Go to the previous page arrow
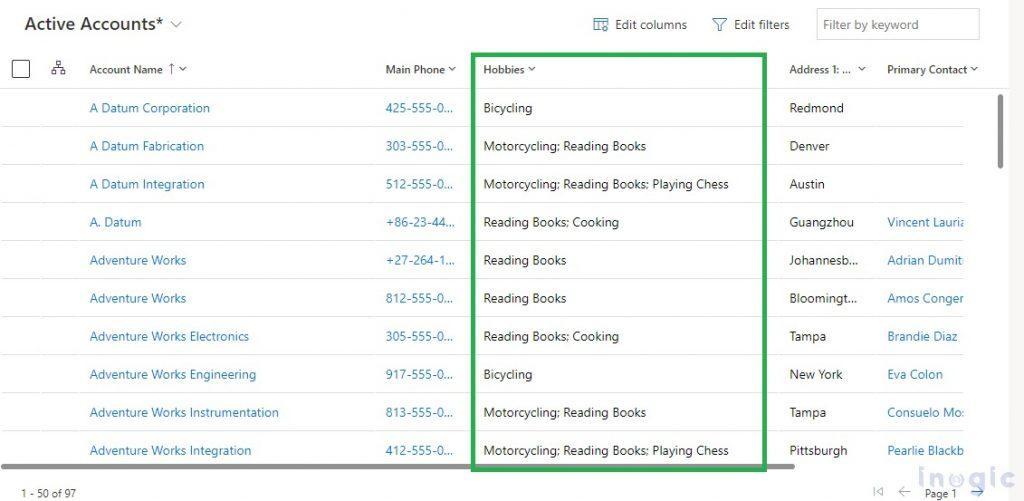 click(x=904, y=491)
